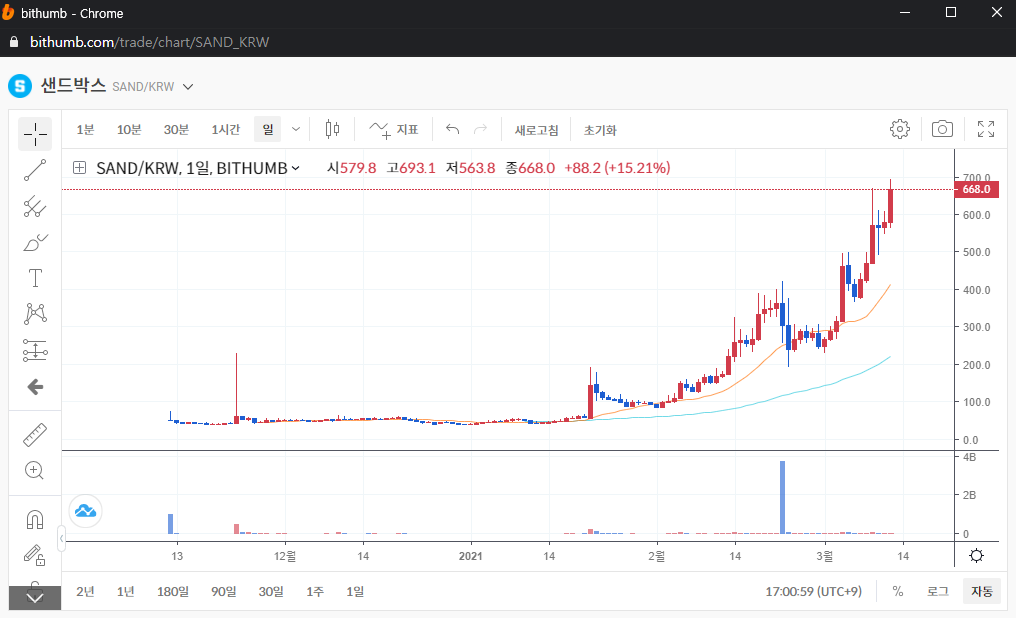Toggle lock all drawing tools

[x=35, y=555]
